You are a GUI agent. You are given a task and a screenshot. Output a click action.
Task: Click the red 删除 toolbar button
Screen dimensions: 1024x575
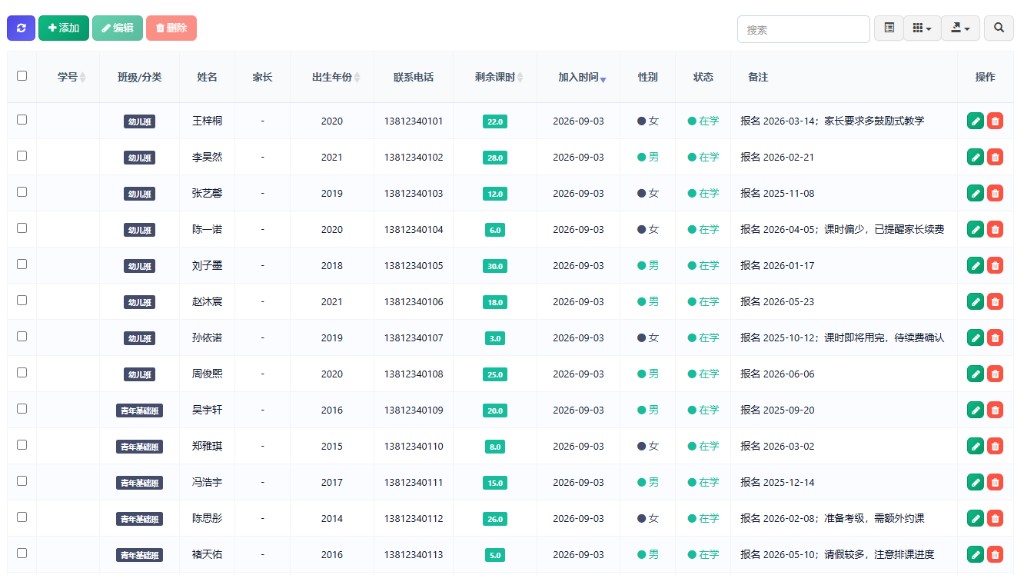click(x=171, y=28)
